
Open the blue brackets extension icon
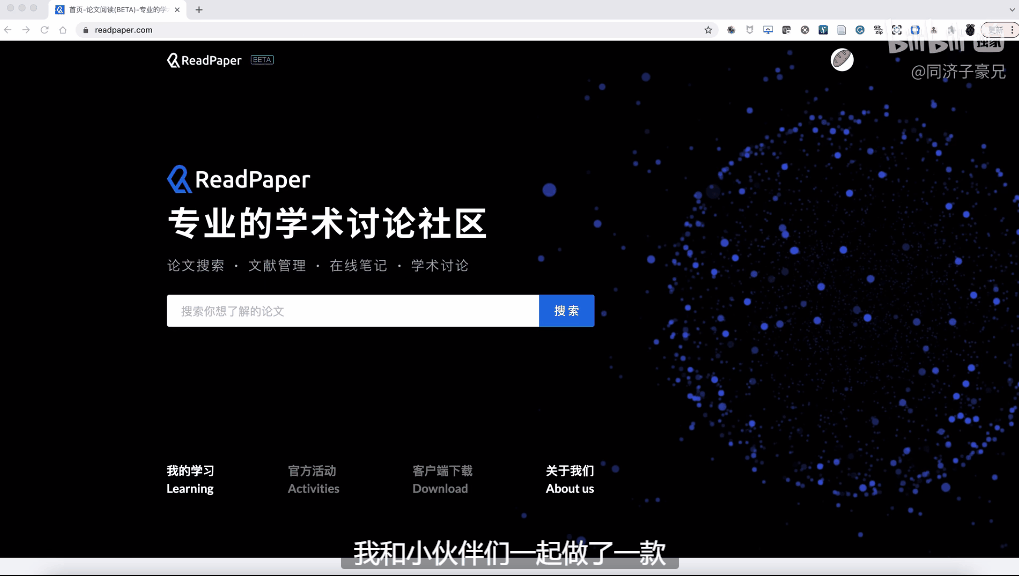click(915, 30)
